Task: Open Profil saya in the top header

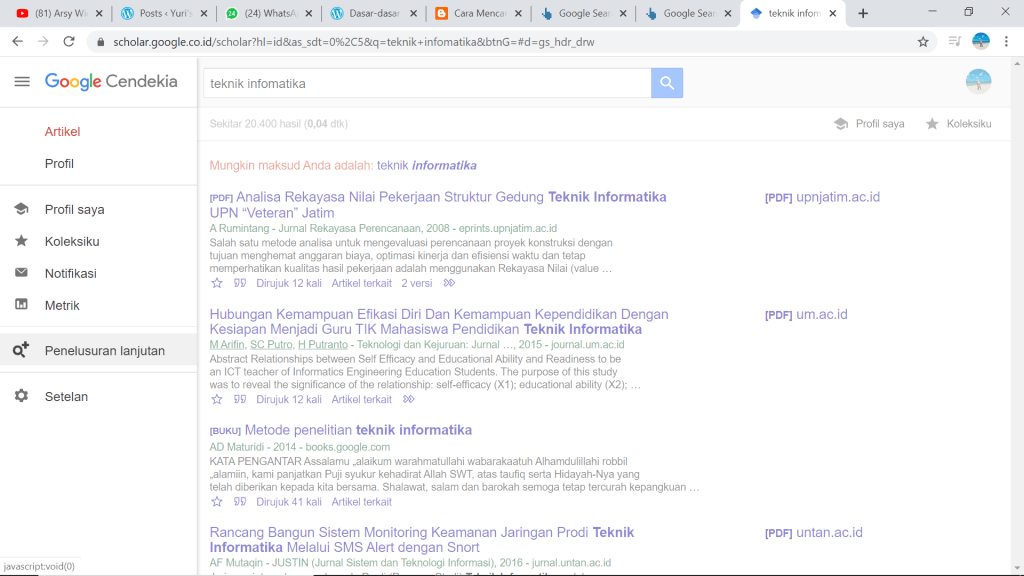Action: (x=869, y=124)
